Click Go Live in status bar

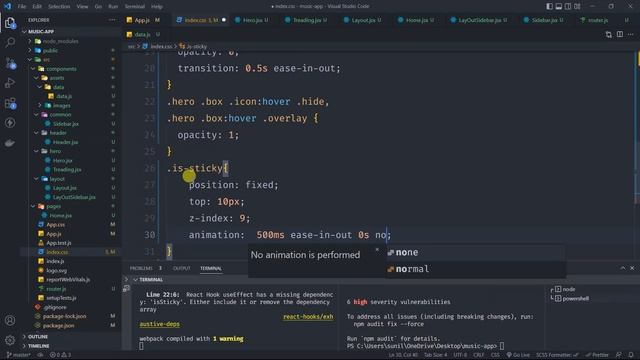518,355
